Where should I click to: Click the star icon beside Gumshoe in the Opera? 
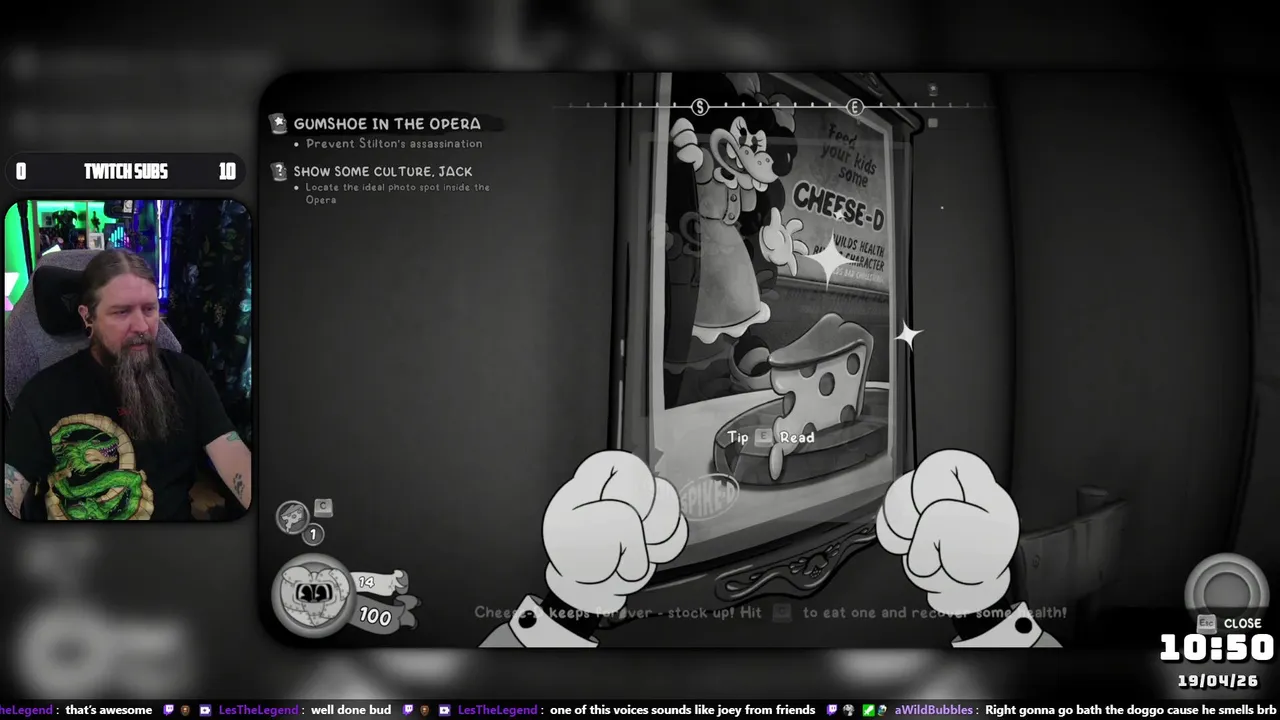(x=278, y=123)
